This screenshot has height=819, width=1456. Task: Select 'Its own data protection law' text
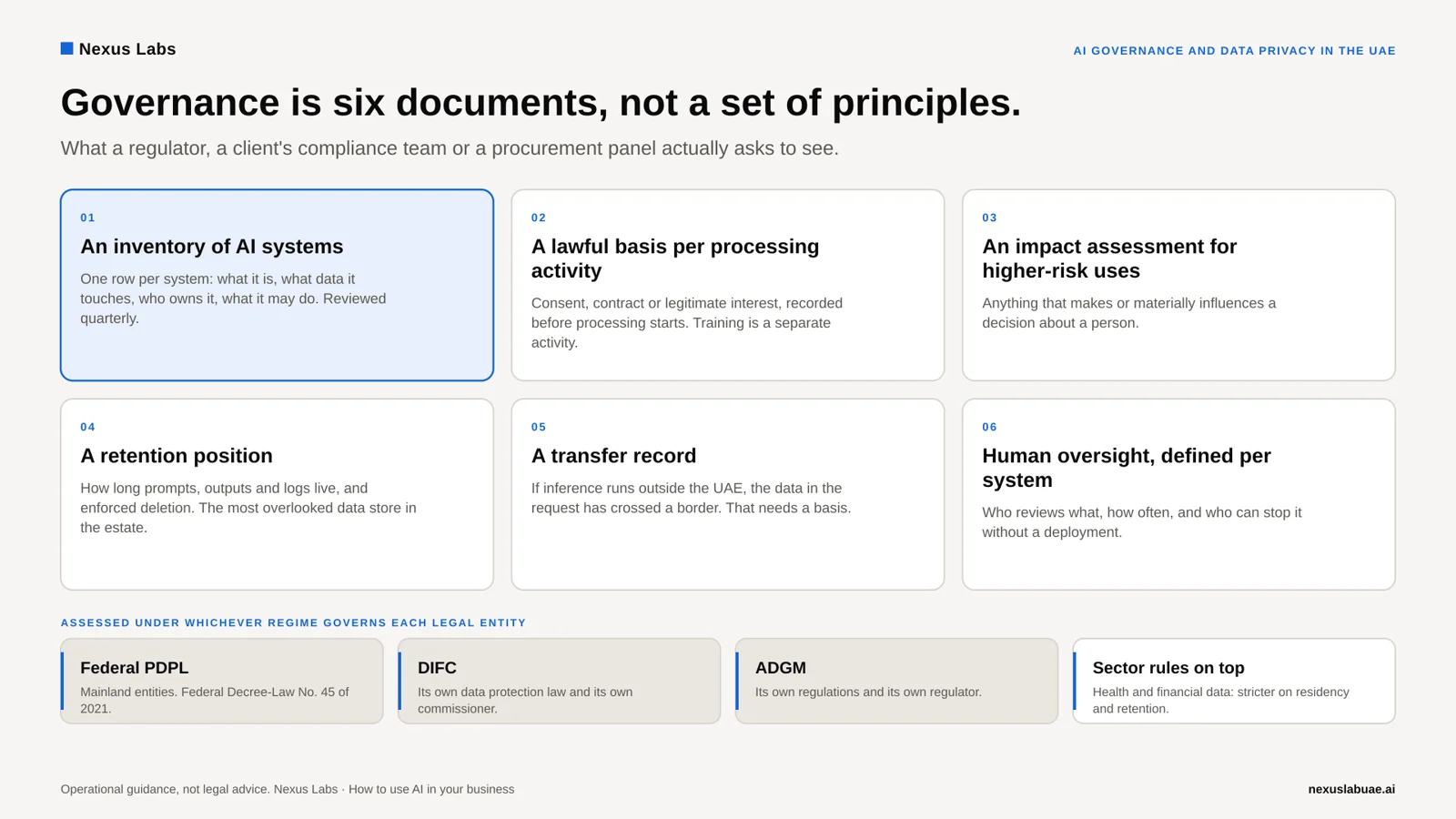(525, 700)
